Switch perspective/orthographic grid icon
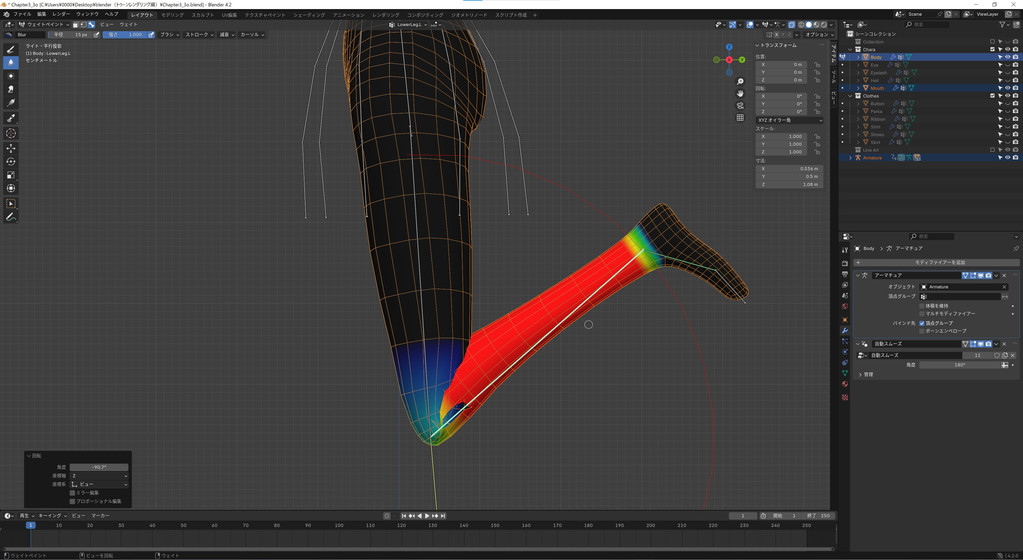The height and width of the screenshot is (560, 1023). 740,117
